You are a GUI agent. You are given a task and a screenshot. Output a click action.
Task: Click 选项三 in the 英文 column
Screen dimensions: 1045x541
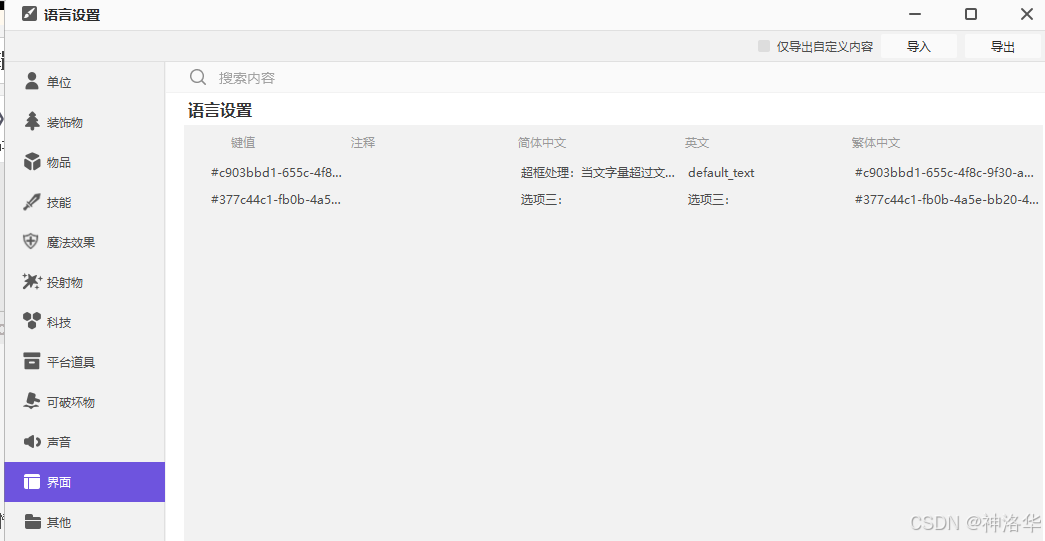[x=708, y=200]
